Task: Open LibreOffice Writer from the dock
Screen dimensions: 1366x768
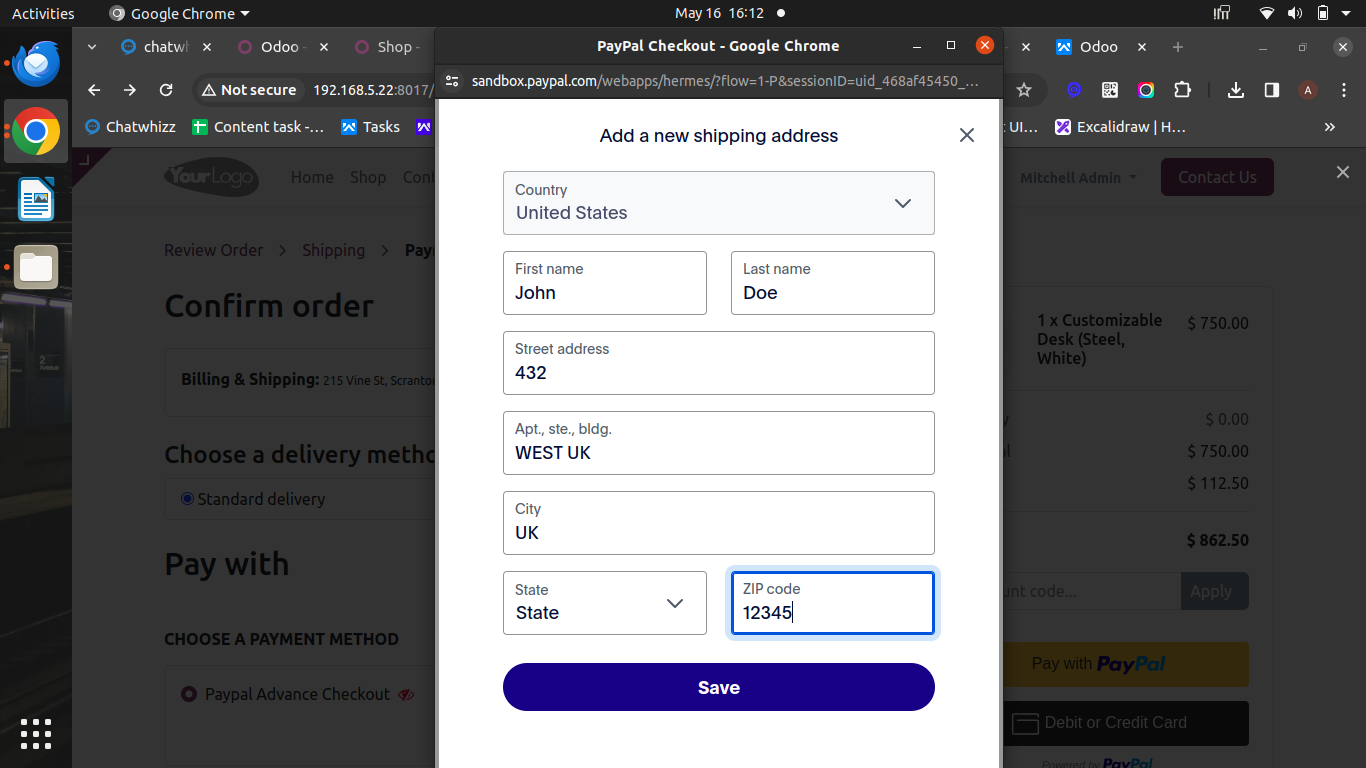Action: pyautogui.click(x=36, y=199)
